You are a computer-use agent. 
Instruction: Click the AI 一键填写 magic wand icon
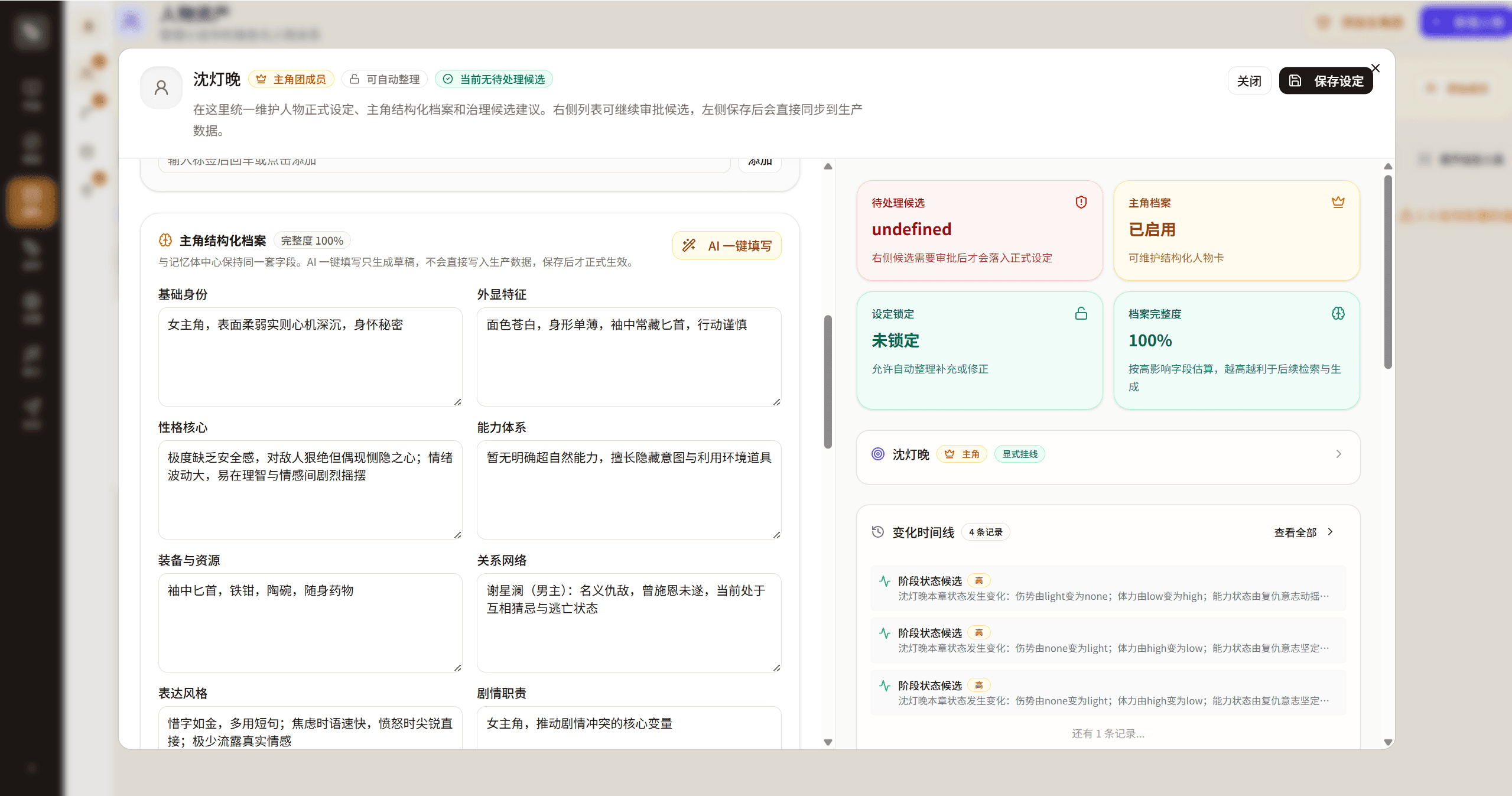click(690, 245)
